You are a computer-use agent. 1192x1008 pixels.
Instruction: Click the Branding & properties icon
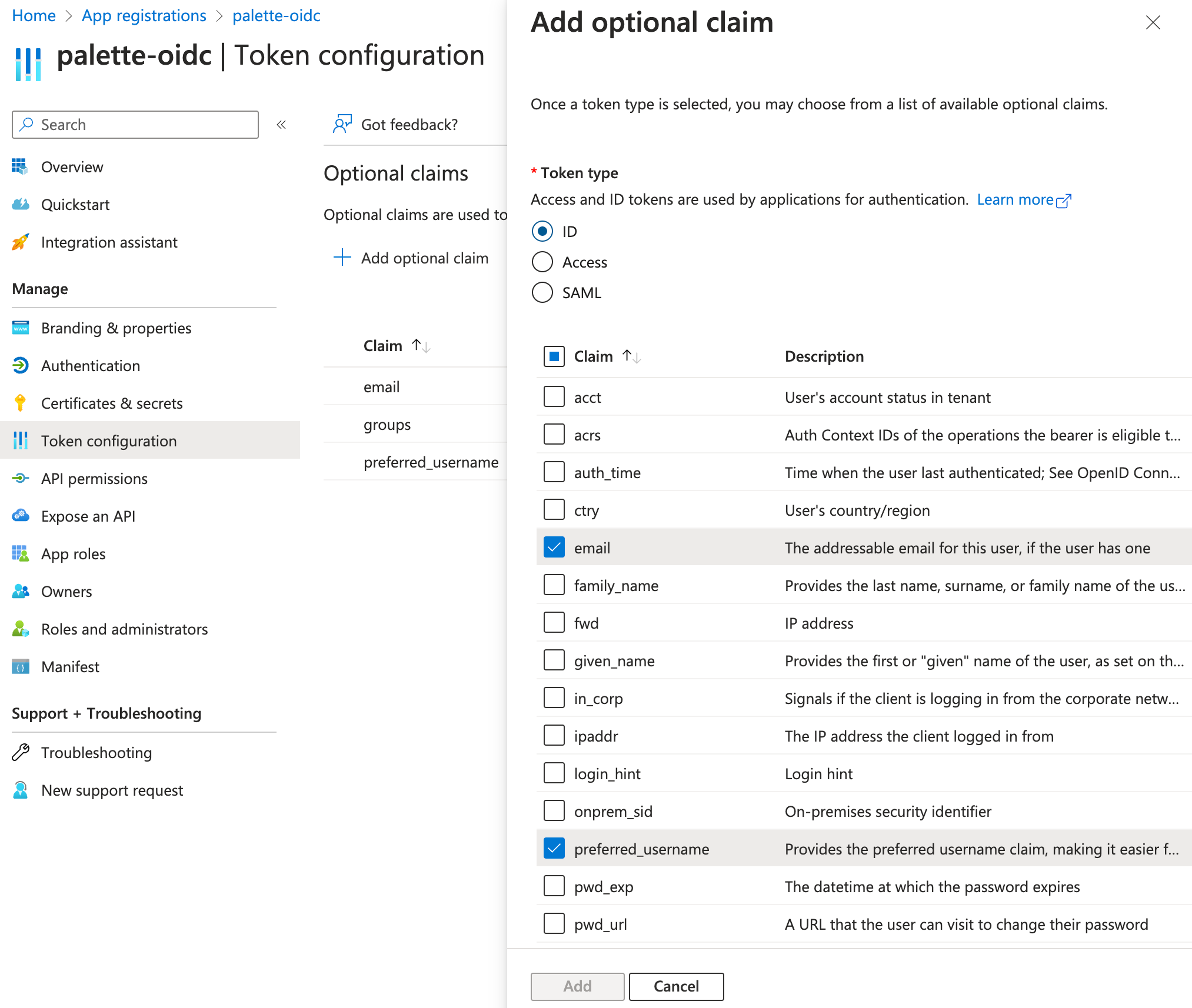21,328
